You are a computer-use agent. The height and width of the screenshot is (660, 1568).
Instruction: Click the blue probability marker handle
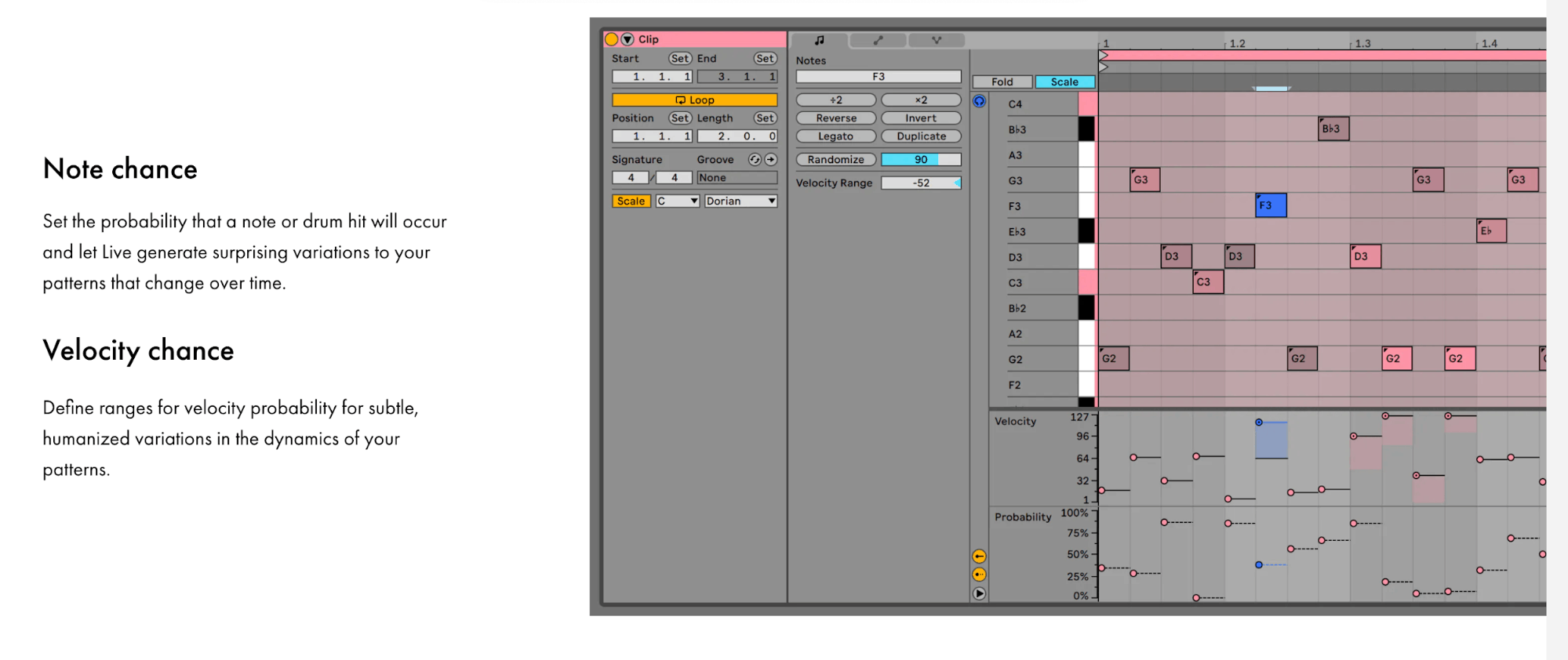click(1259, 565)
